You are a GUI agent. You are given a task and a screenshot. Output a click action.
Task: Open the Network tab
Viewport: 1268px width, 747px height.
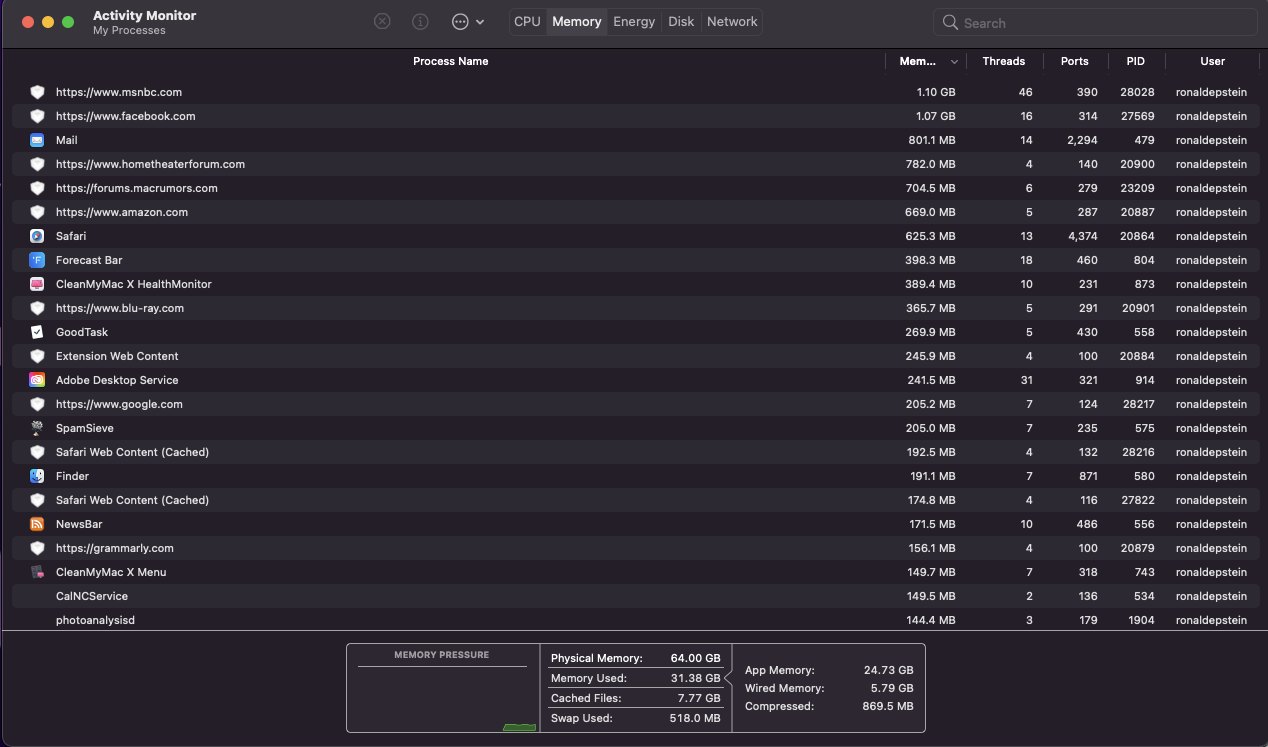tap(732, 21)
